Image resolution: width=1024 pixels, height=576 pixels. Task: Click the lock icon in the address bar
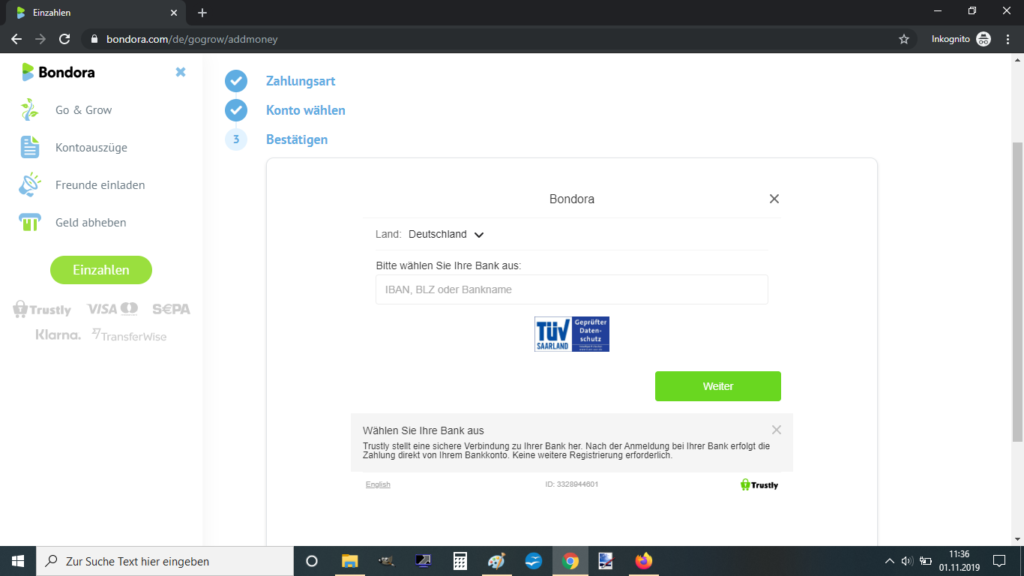point(94,39)
